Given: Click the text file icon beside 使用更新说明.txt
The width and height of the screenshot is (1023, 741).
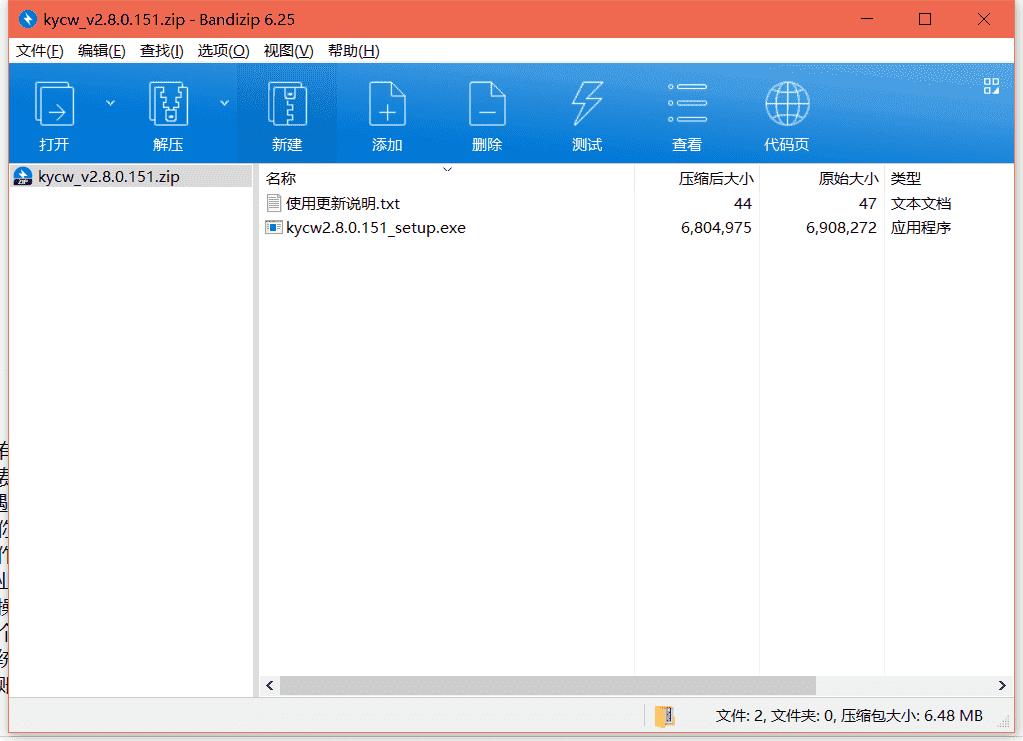Looking at the screenshot, I should pyautogui.click(x=274, y=204).
